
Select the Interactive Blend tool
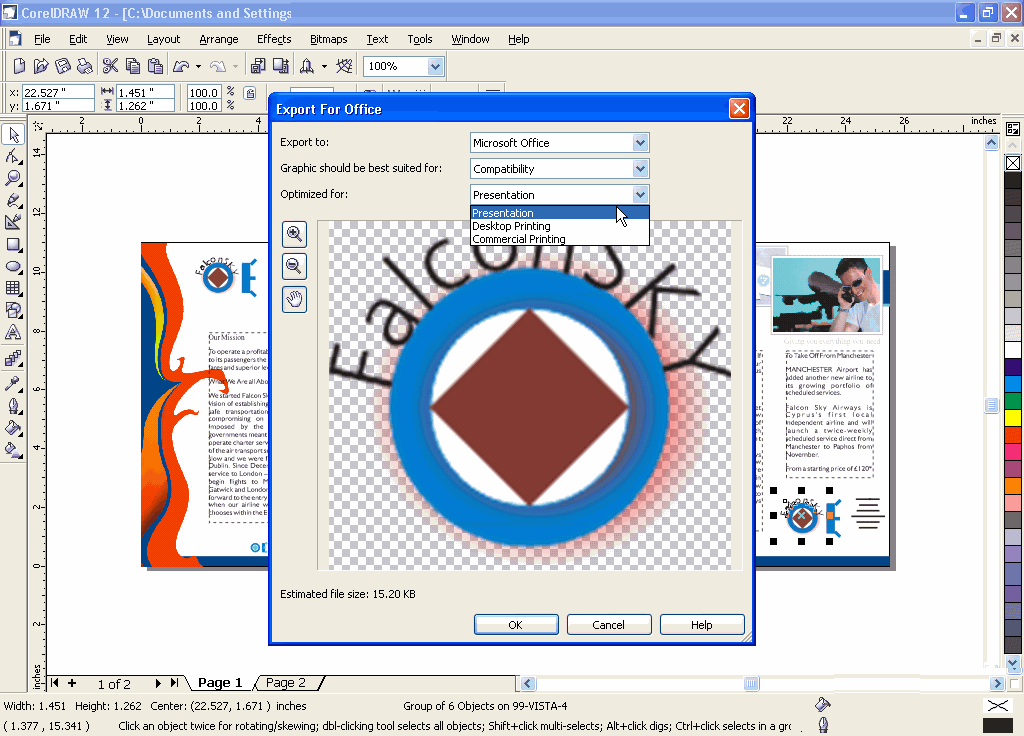(x=13, y=359)
